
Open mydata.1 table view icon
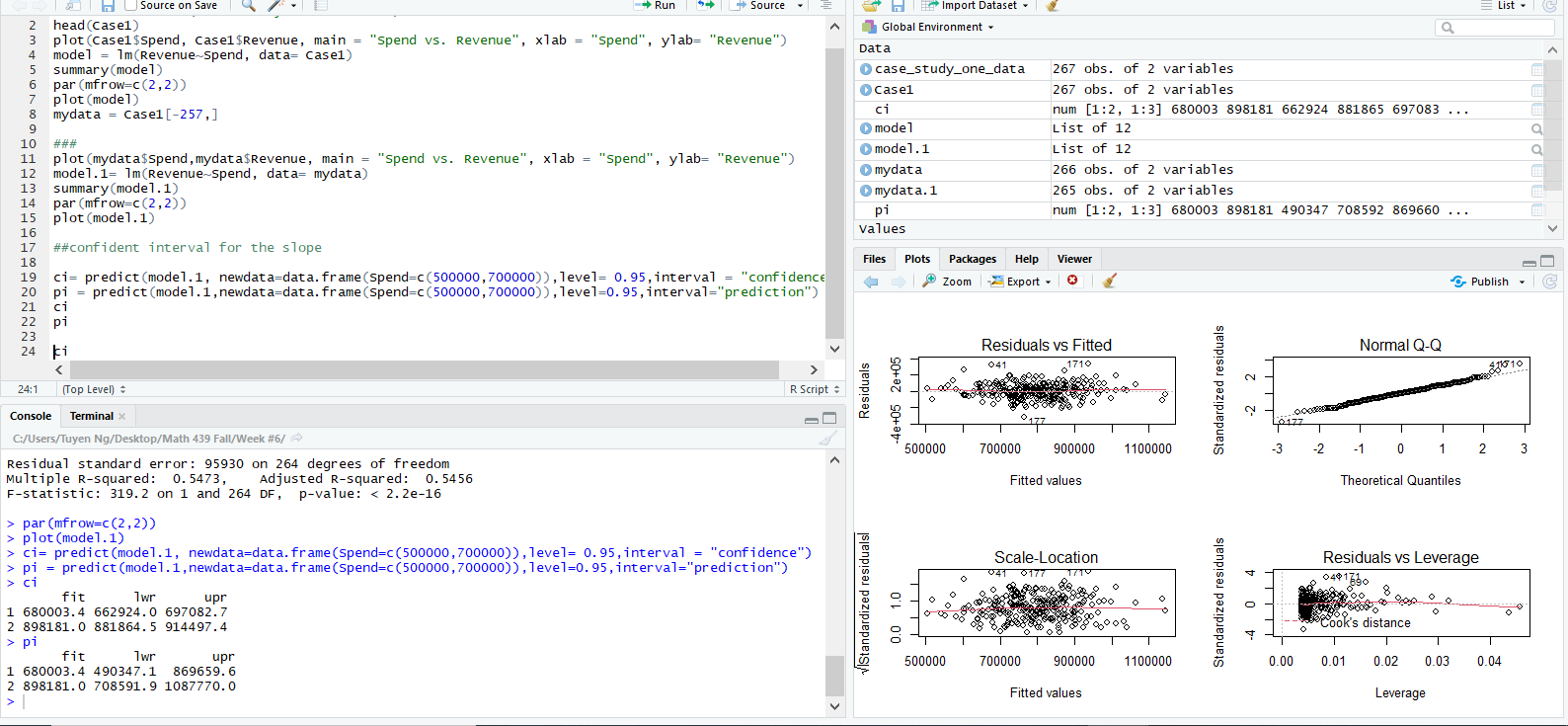pos(1537,191)
